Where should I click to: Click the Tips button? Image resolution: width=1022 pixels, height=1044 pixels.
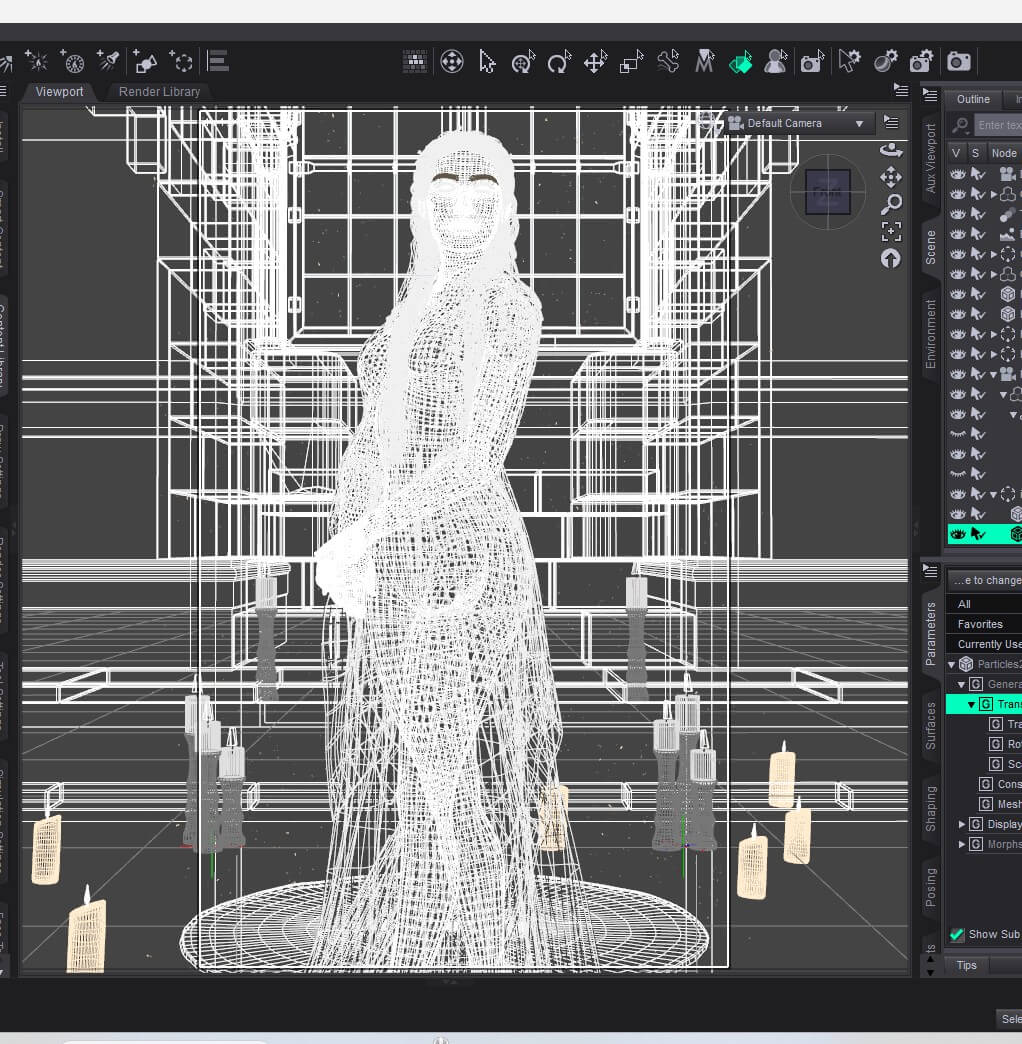tap(967, 965)
